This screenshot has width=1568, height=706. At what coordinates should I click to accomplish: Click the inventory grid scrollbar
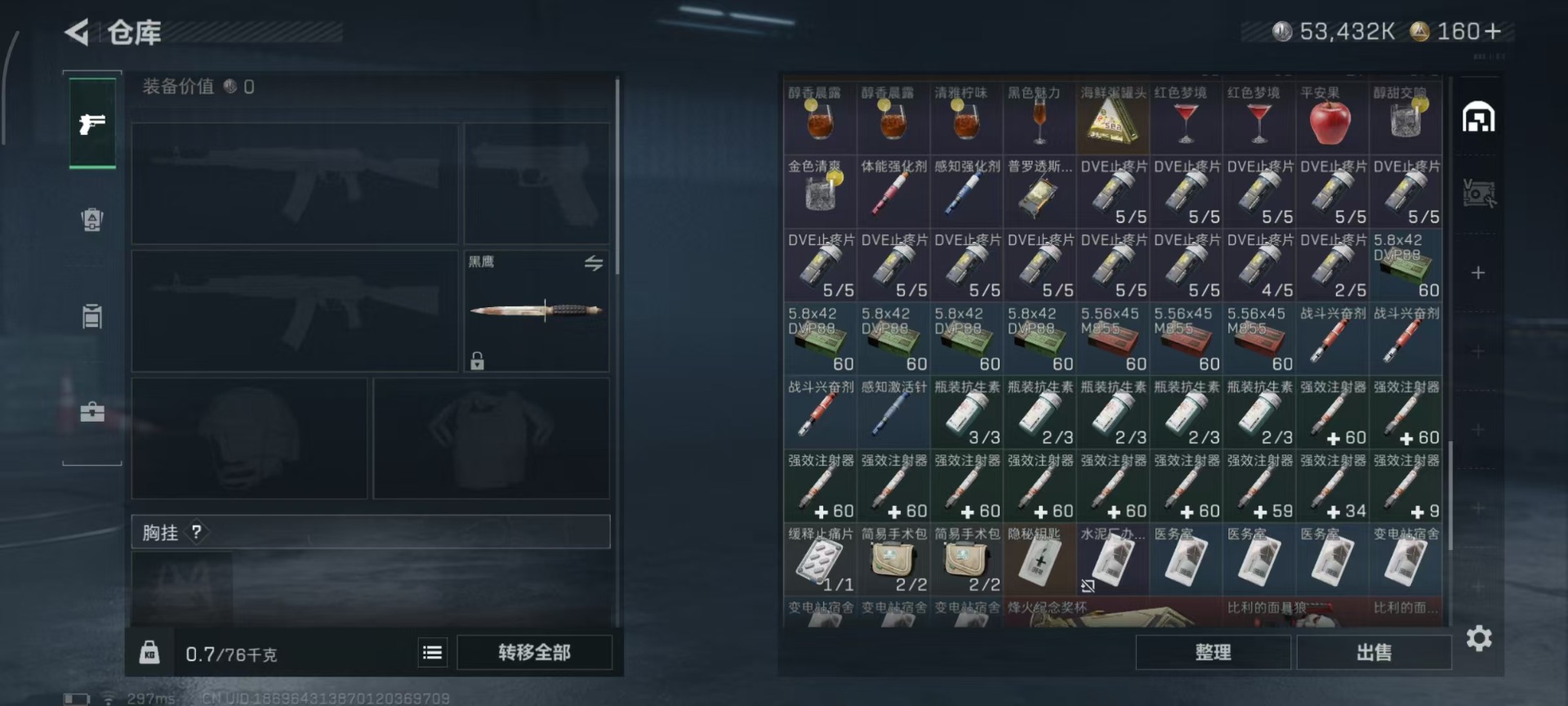pos(1450,495)
